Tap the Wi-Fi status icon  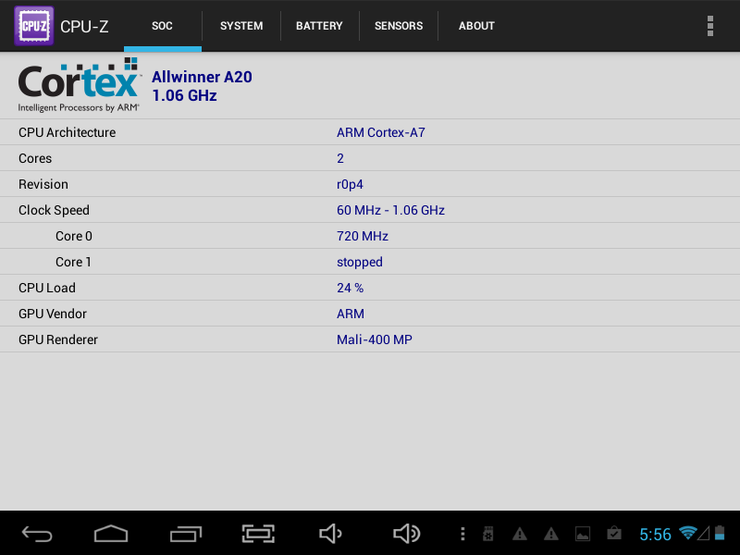[688, 533]
